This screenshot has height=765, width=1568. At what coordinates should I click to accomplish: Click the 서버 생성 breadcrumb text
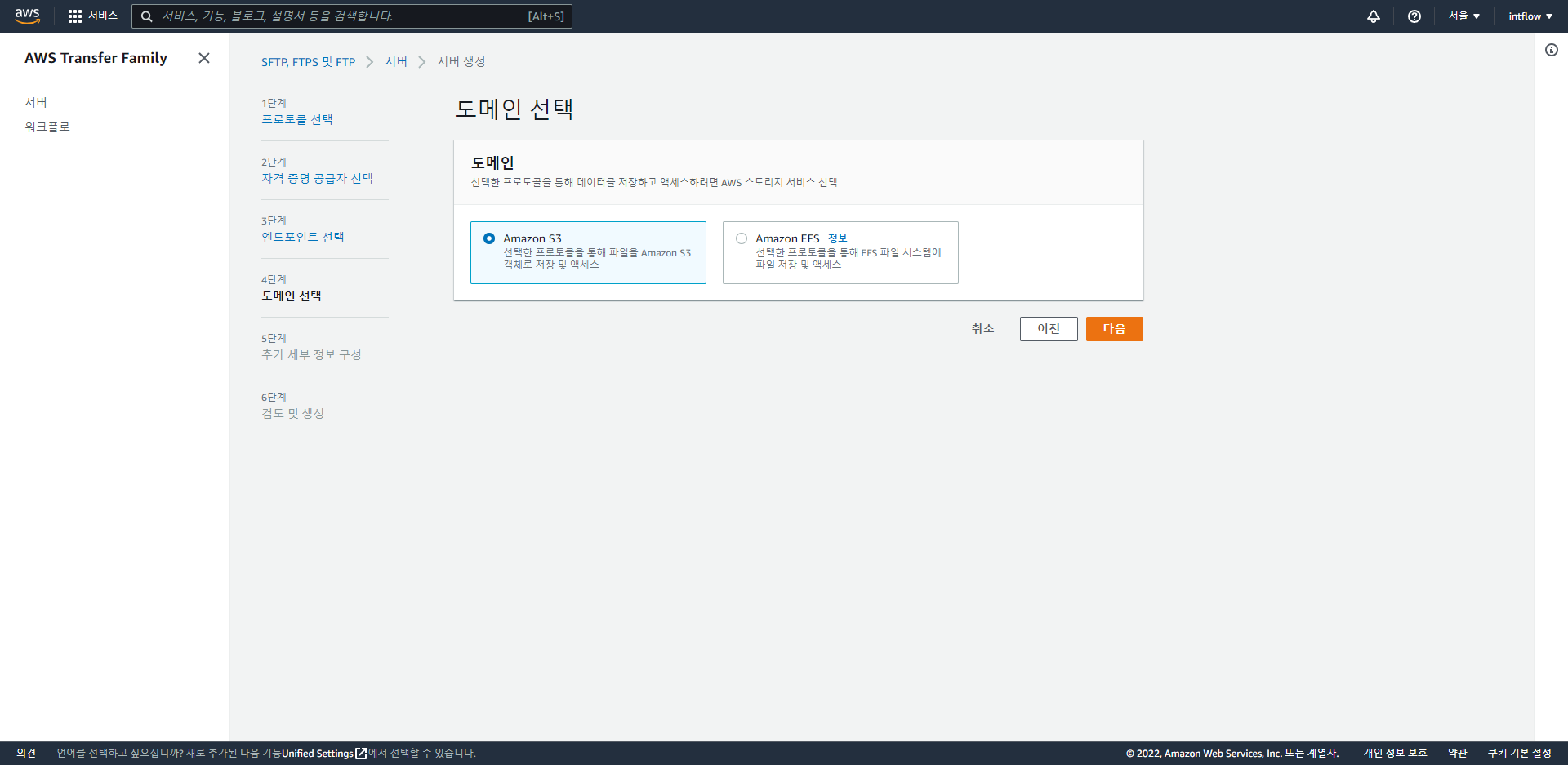(461, 62)
